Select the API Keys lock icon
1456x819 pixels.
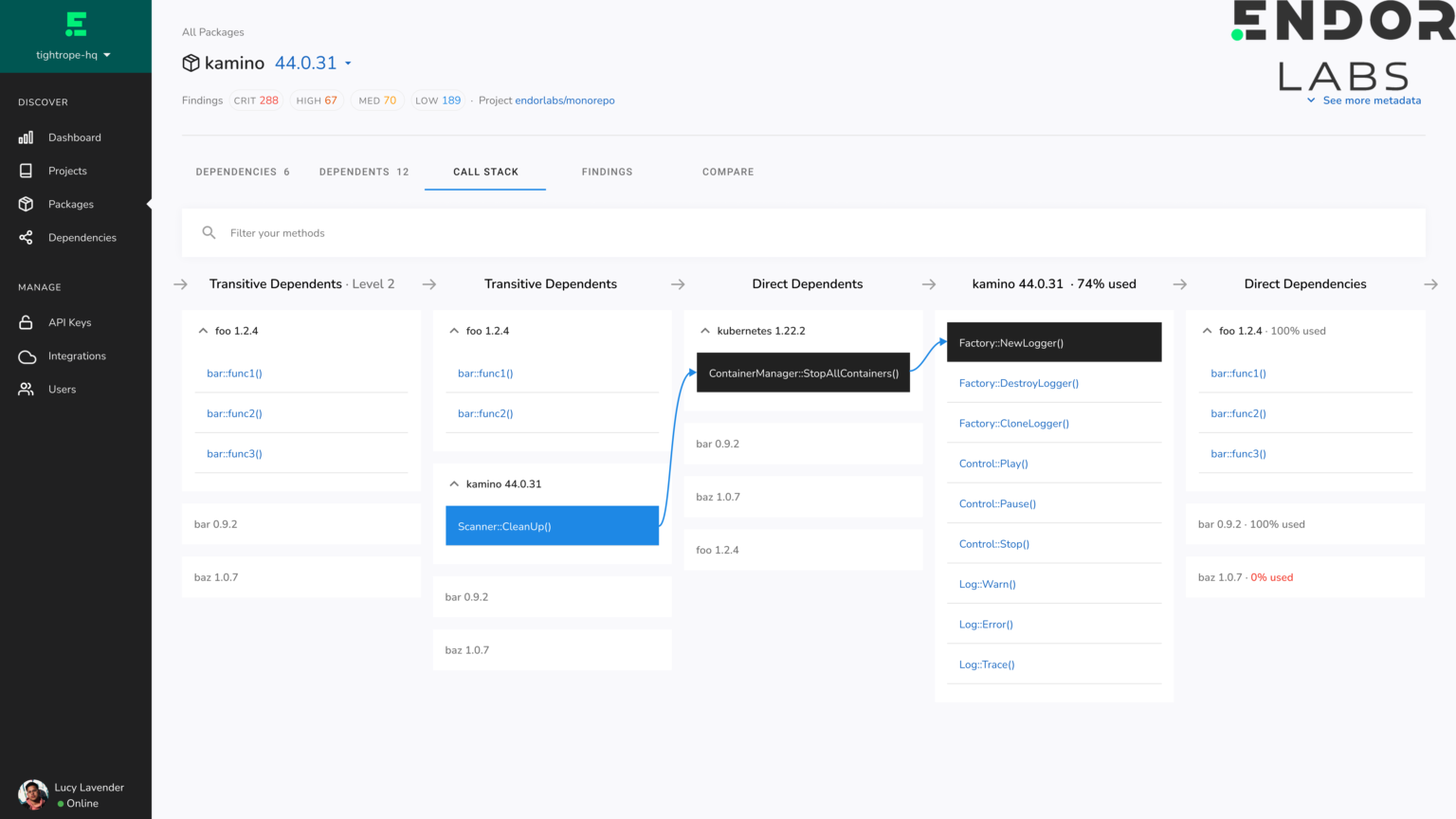pyautogui.click(x=26, y=321)
